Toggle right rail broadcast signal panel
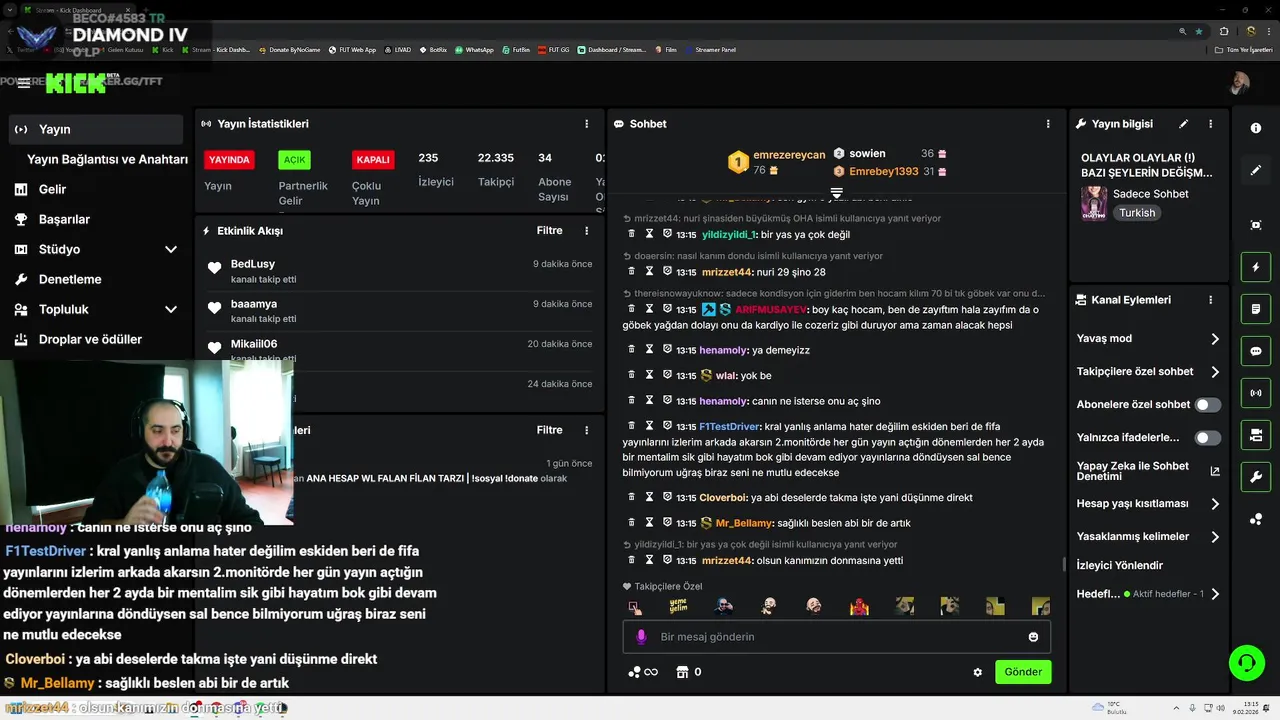1280x720 pixels. point(1256,393)
